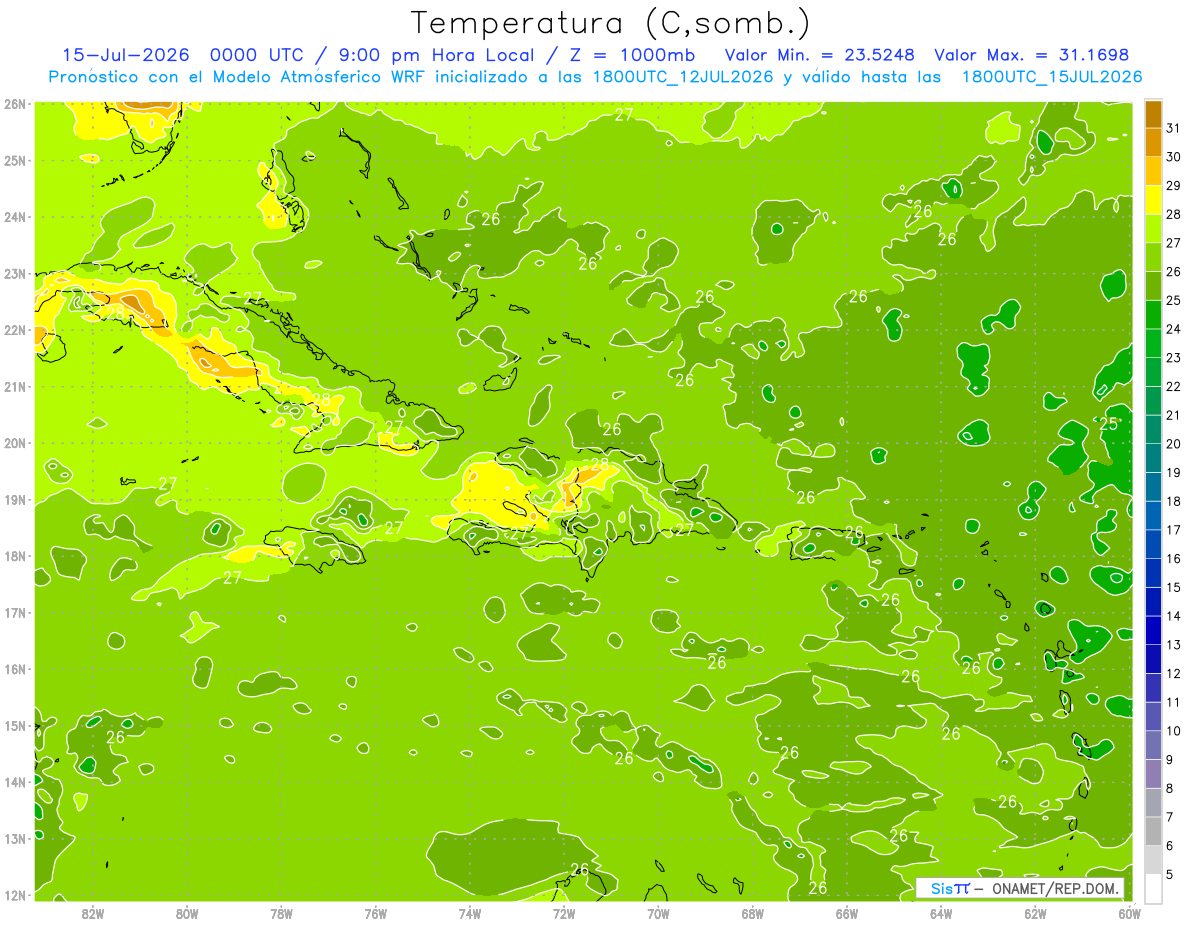1200x927 pixels.
Task: Click the color scale label 14
Action: (x=1173, y=616)
